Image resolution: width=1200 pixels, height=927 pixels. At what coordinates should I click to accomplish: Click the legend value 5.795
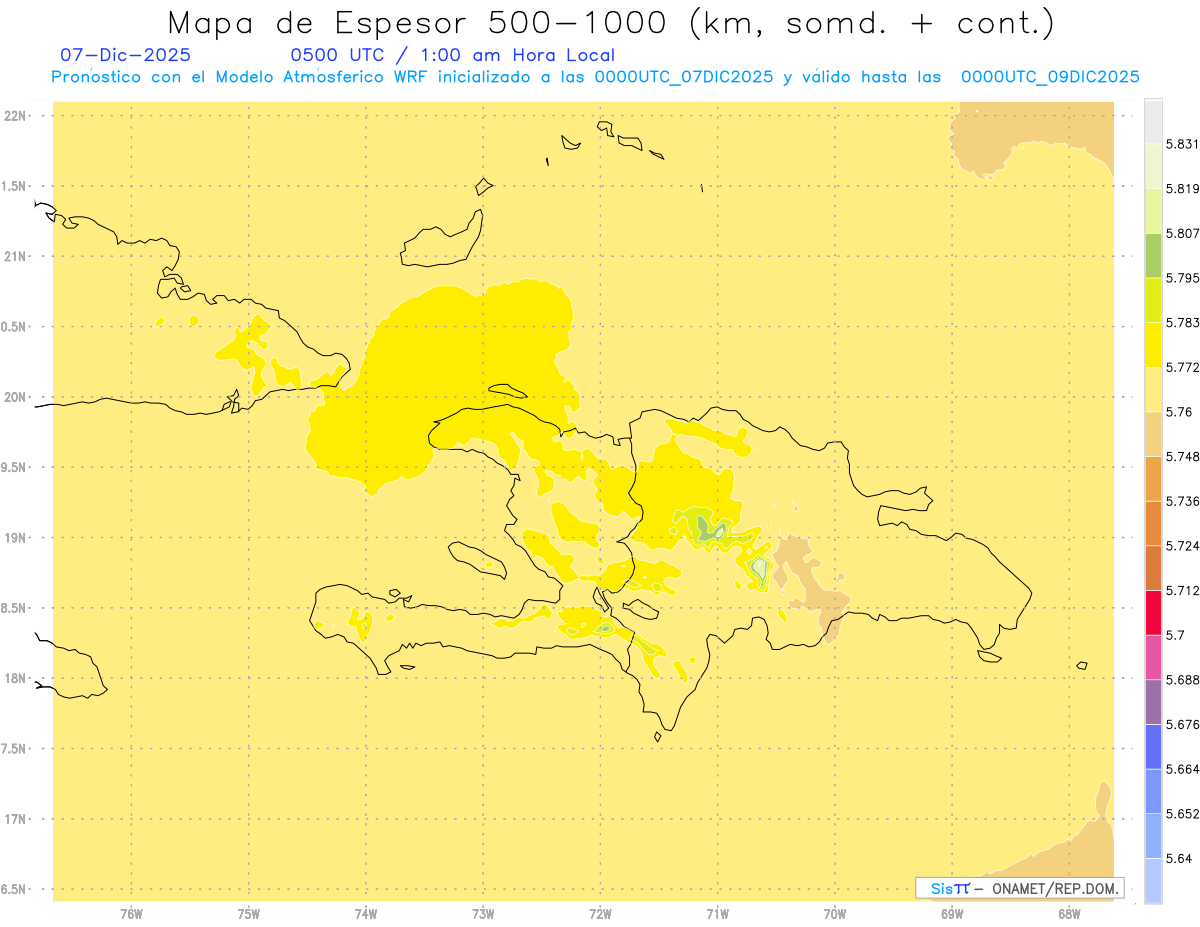1183,278
